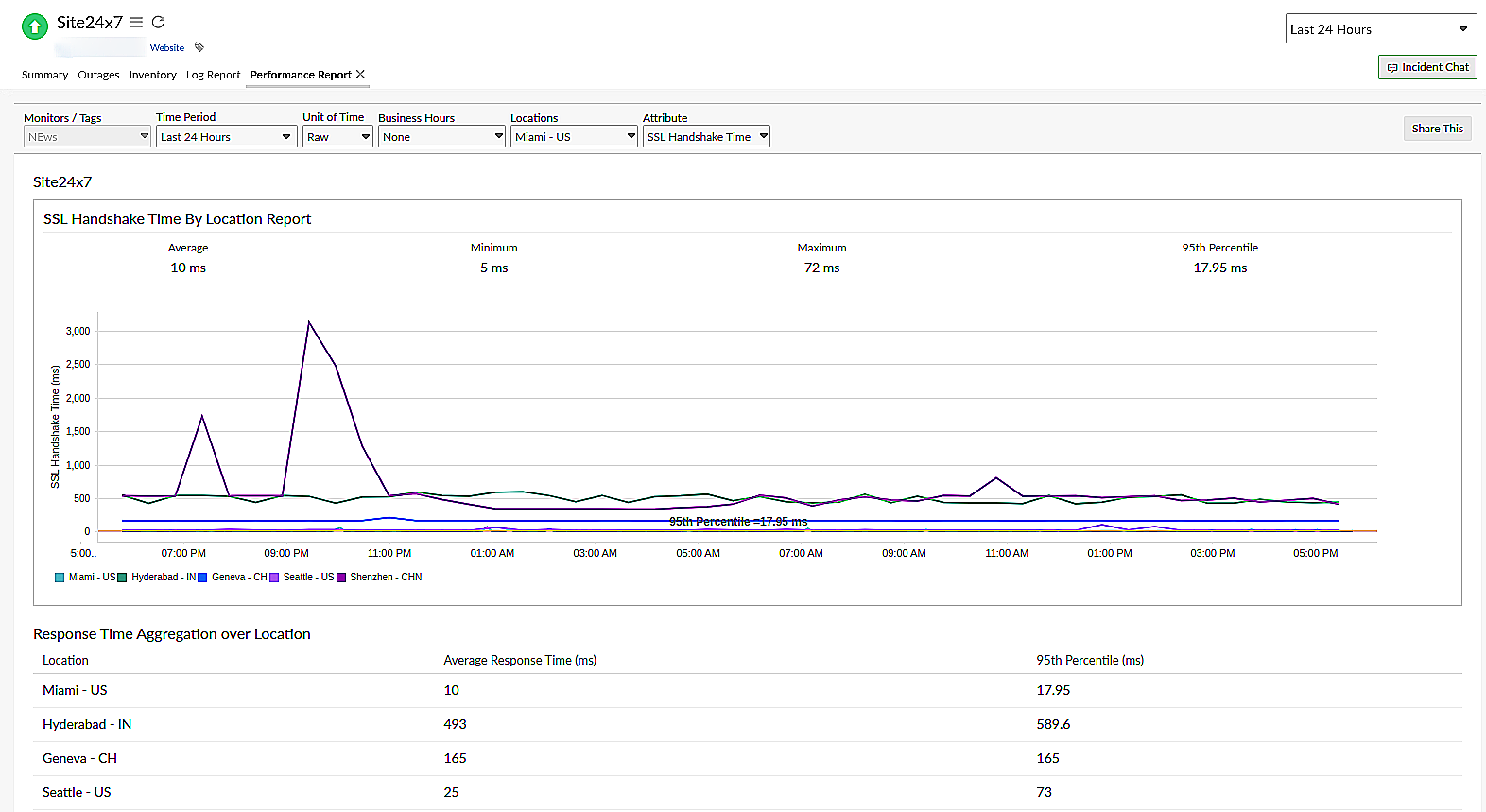Expand the Unit of Time dropdown

(337, 137)
